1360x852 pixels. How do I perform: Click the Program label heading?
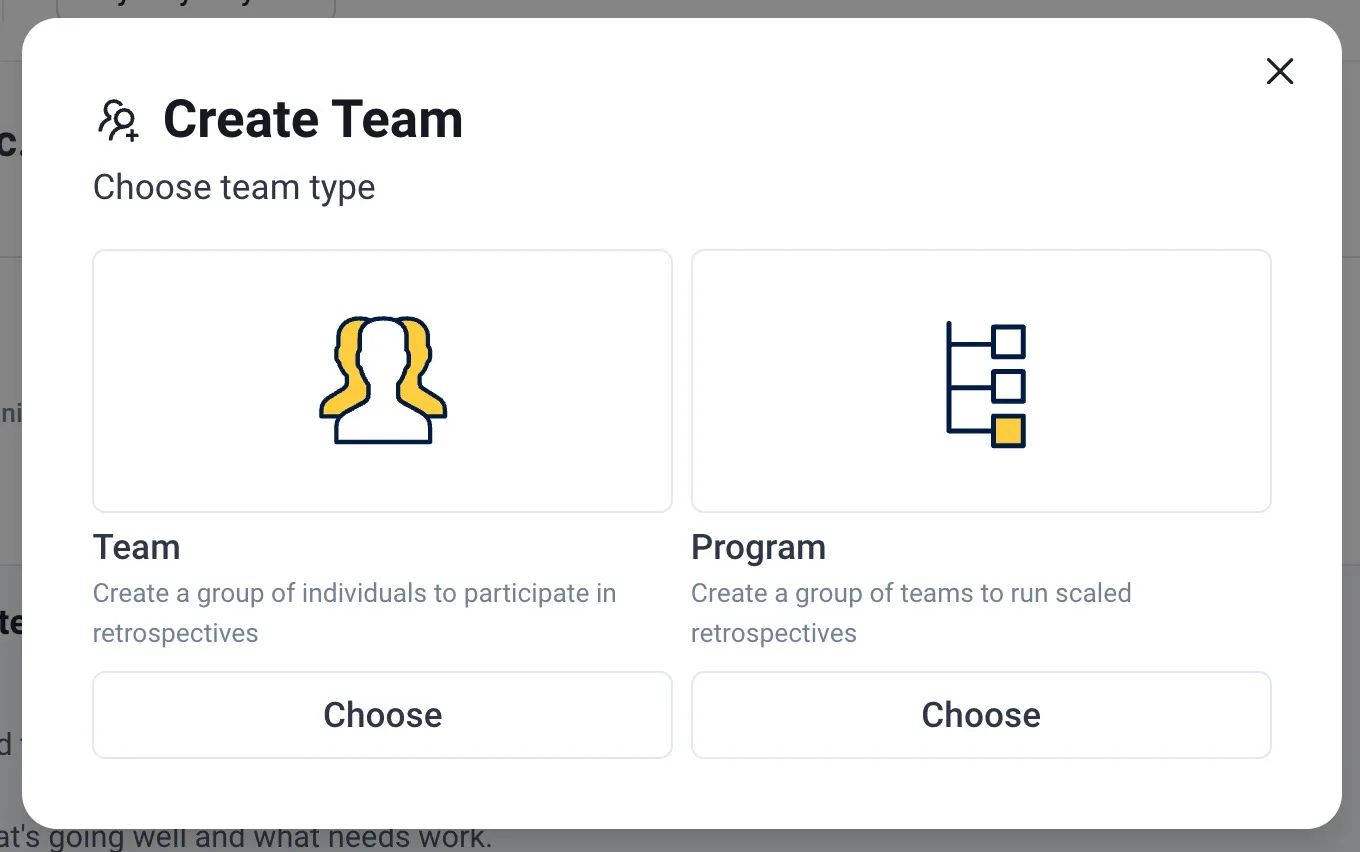(x=758, y=547)
